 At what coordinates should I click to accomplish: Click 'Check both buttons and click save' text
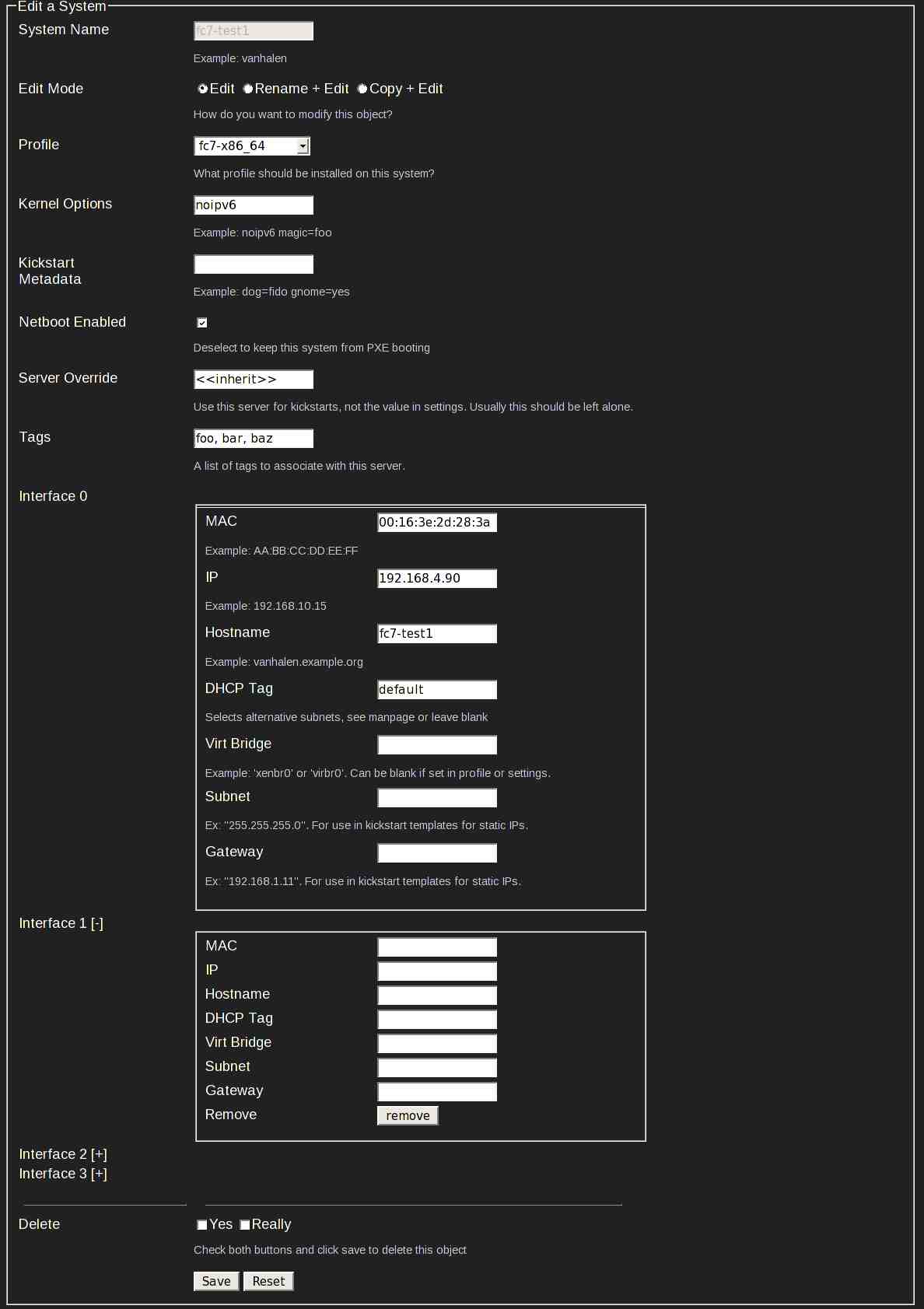click(x=331, y=1250)
